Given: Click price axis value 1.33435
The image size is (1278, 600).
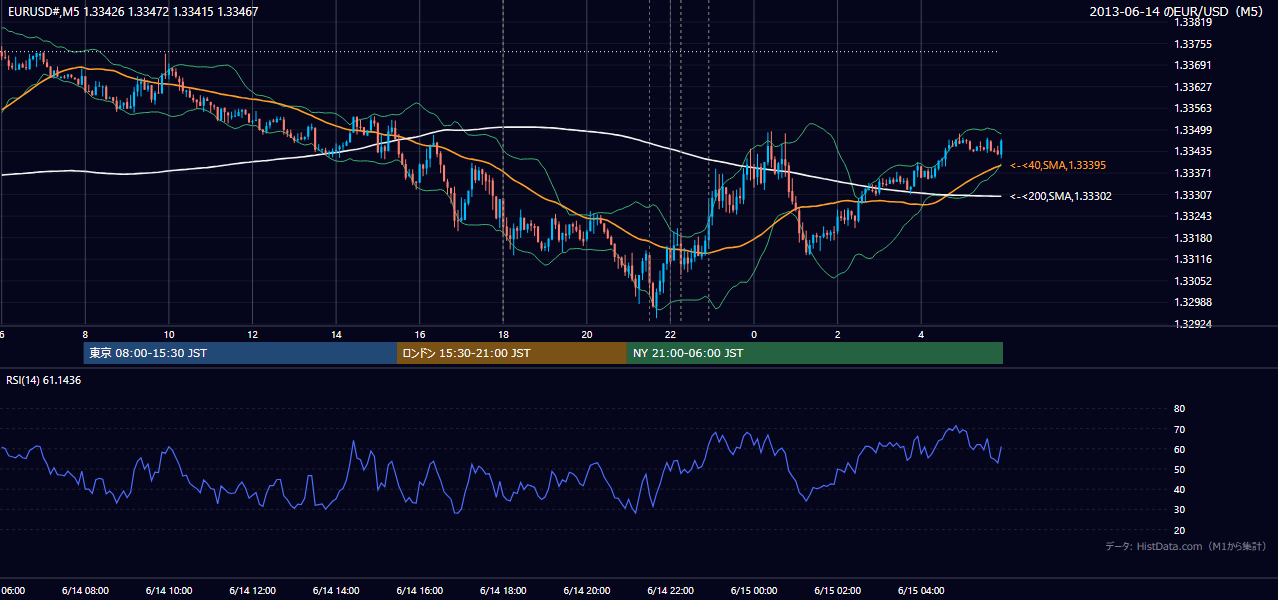Looking at the screenshot, I should [1192, 151].
